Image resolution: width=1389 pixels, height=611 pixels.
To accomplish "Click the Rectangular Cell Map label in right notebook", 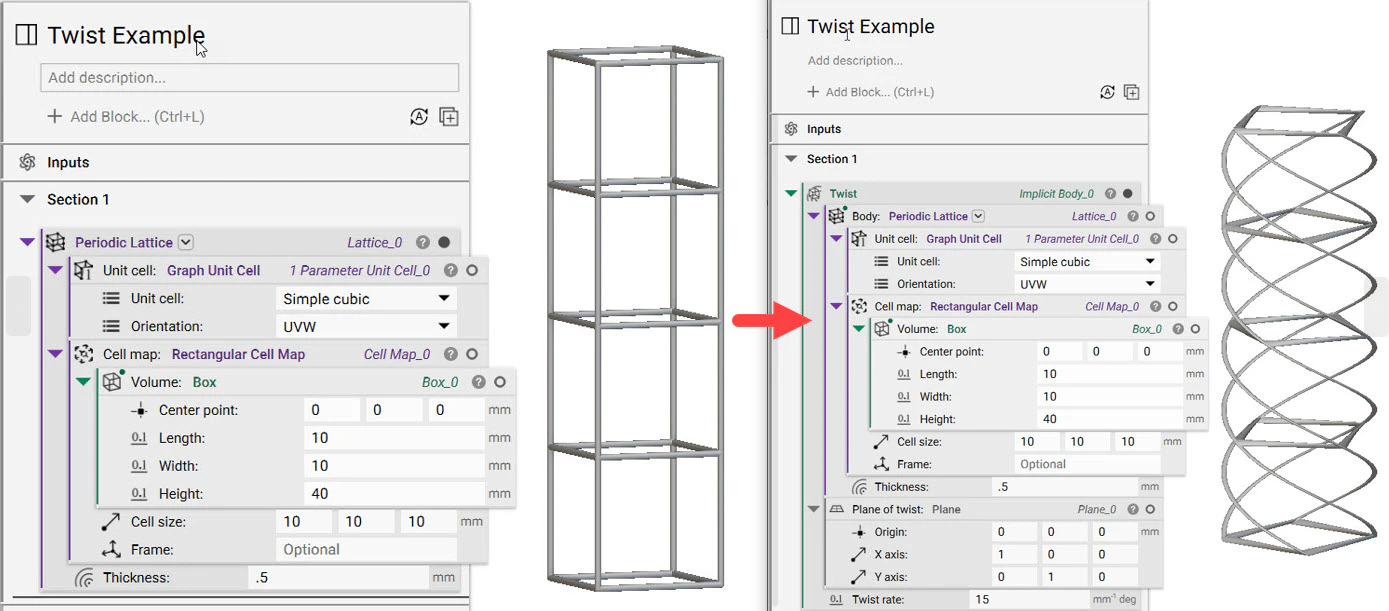I will 984,307.
